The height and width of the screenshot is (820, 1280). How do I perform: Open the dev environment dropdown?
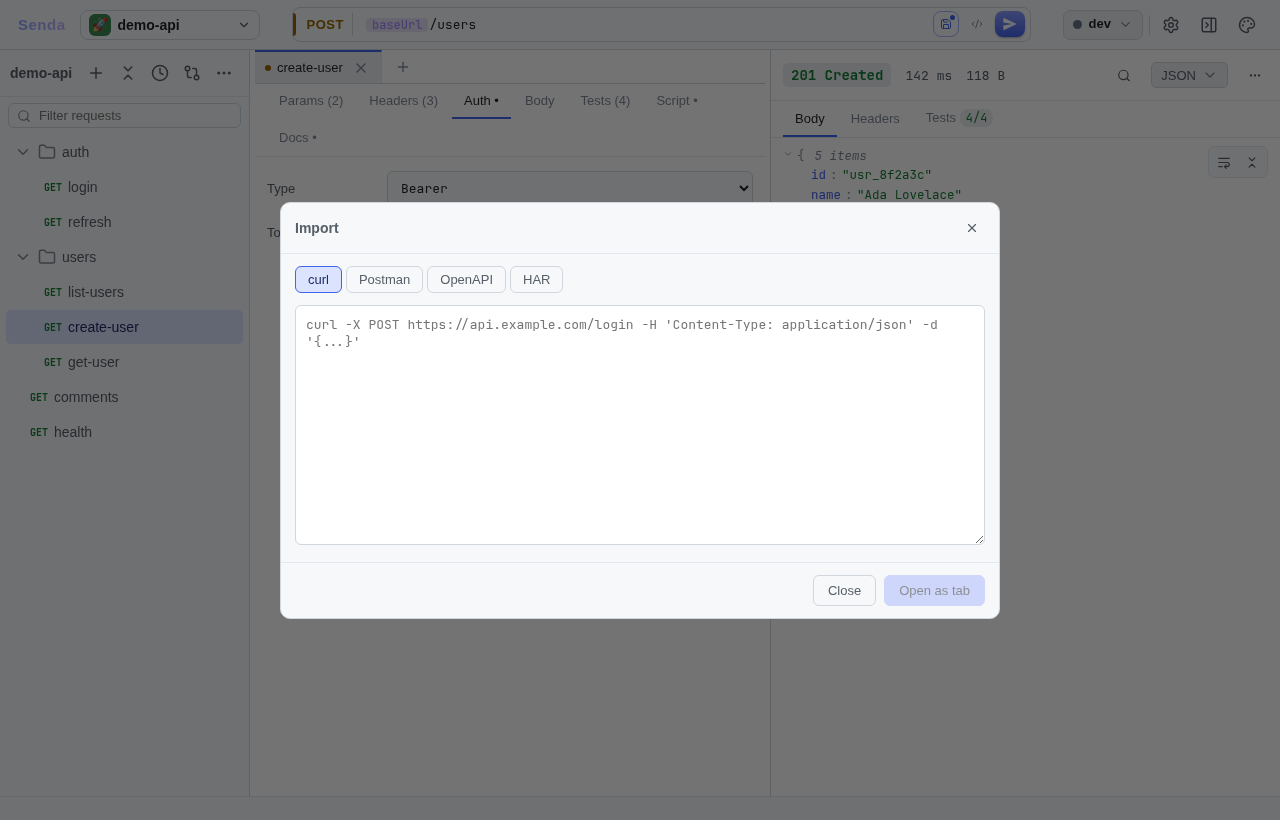click(x=1103, y=25)
